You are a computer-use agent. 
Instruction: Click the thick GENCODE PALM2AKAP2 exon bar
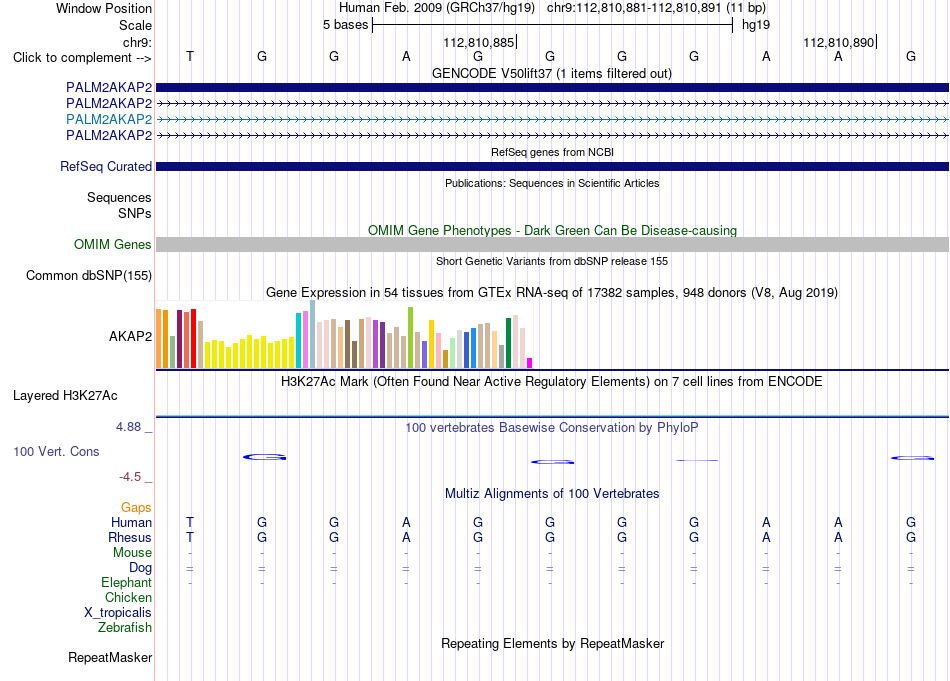pos(552,87)
